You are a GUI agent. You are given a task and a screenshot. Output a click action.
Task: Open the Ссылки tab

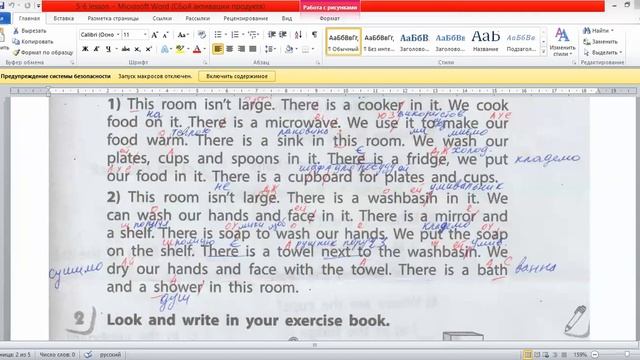coord(162,18)
